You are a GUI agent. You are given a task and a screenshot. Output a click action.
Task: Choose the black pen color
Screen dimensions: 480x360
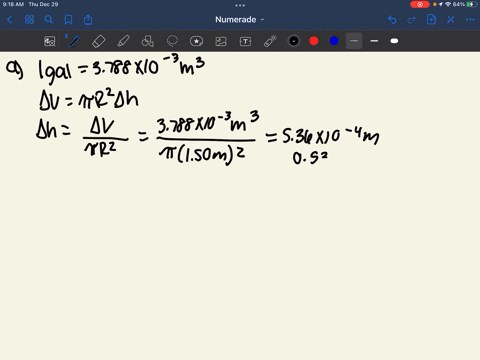tap(294, 41)
